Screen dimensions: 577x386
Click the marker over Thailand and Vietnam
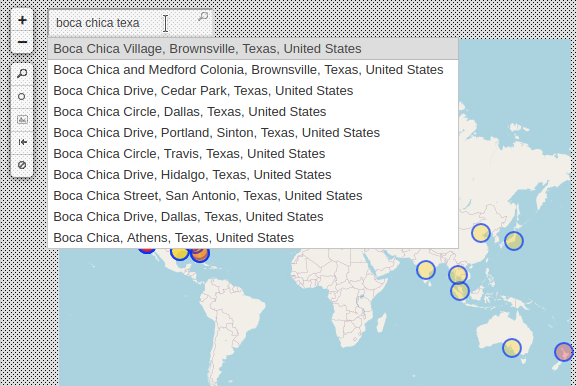[458, 275]
